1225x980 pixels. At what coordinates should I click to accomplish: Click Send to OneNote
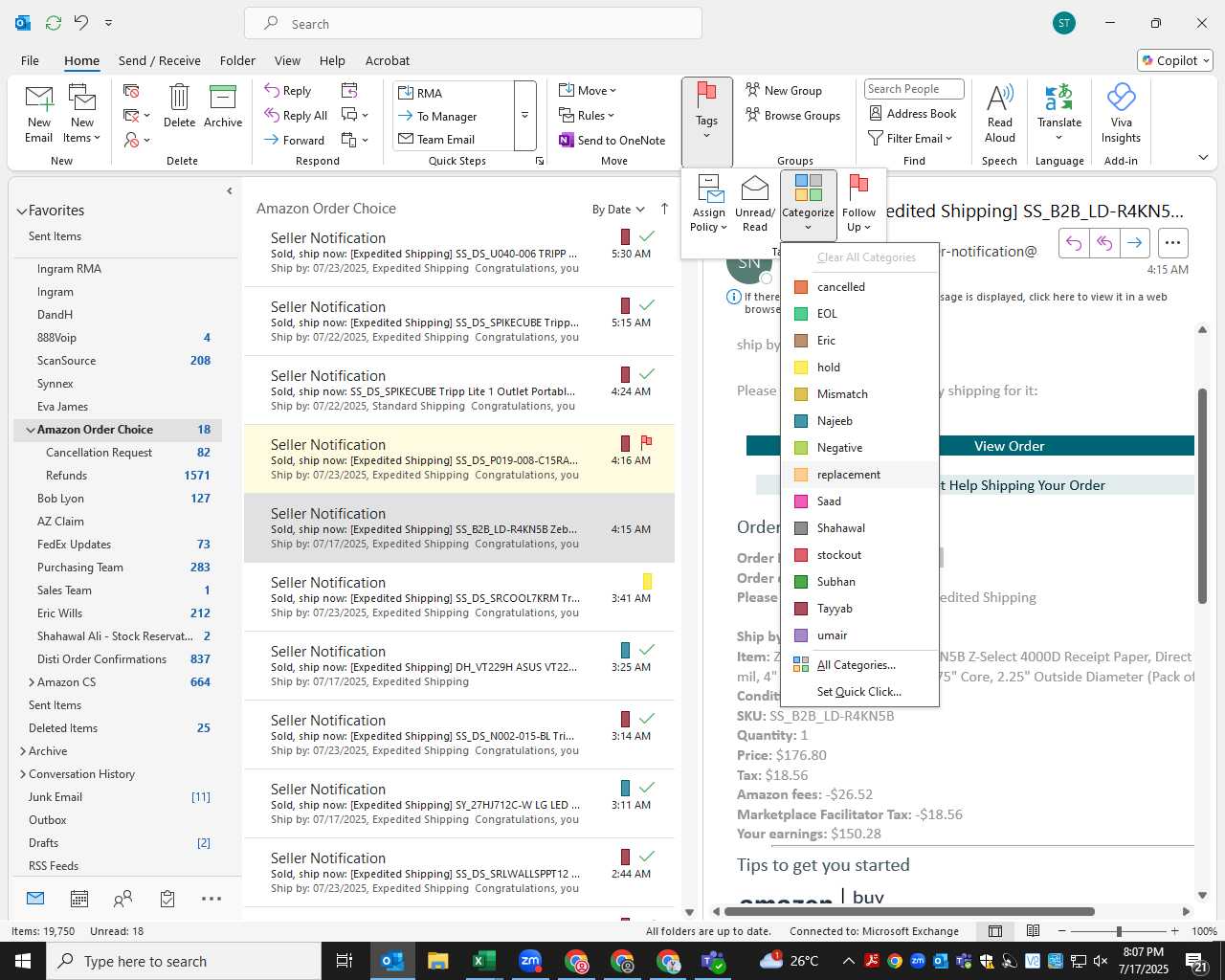612,140
